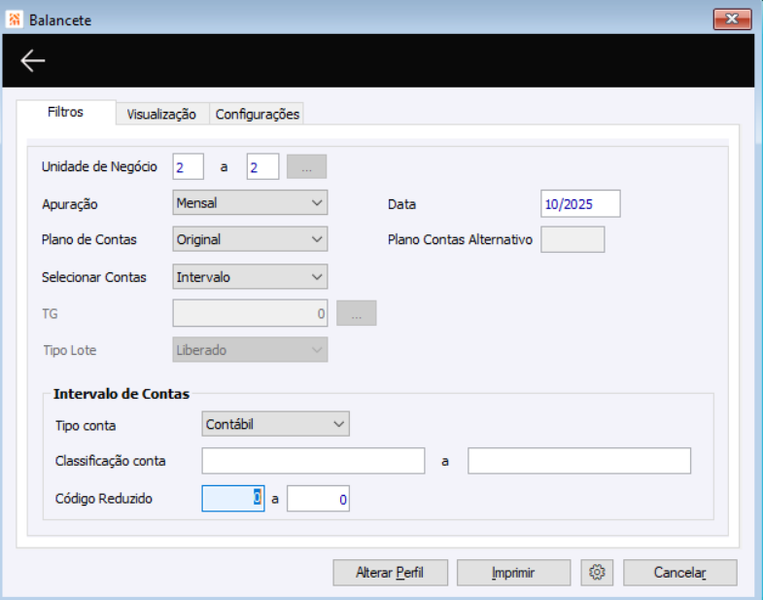The image size is (763, 600).
Task: Click the Data label
Action: pyautogui.click(x=401, y=204)
